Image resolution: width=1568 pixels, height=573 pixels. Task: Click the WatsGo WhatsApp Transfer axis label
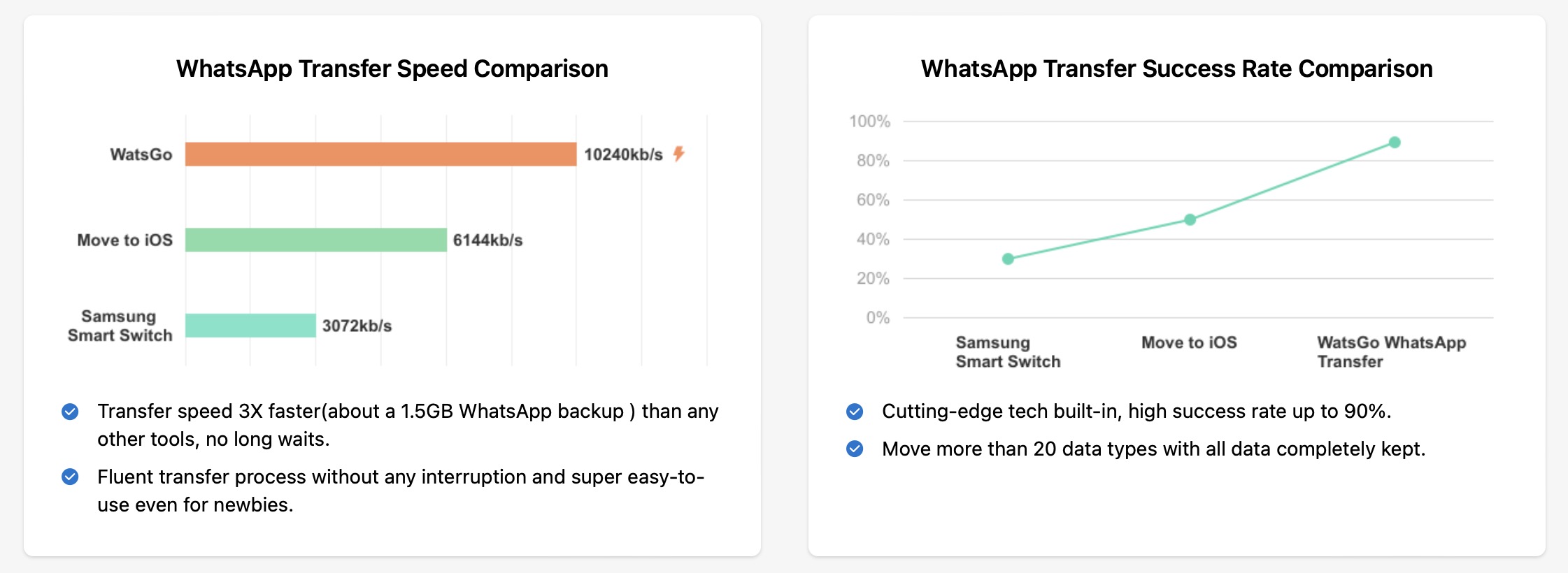[1391, 351]
